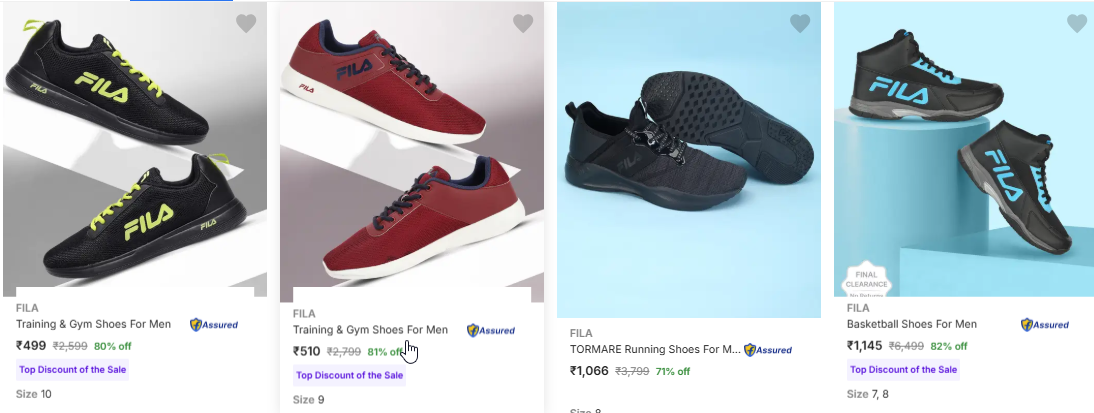Image resolution: width=1094 pixels, height=413 pixels.
Task: Add TORMARE running shoes to wishlist
Action: 800,23
